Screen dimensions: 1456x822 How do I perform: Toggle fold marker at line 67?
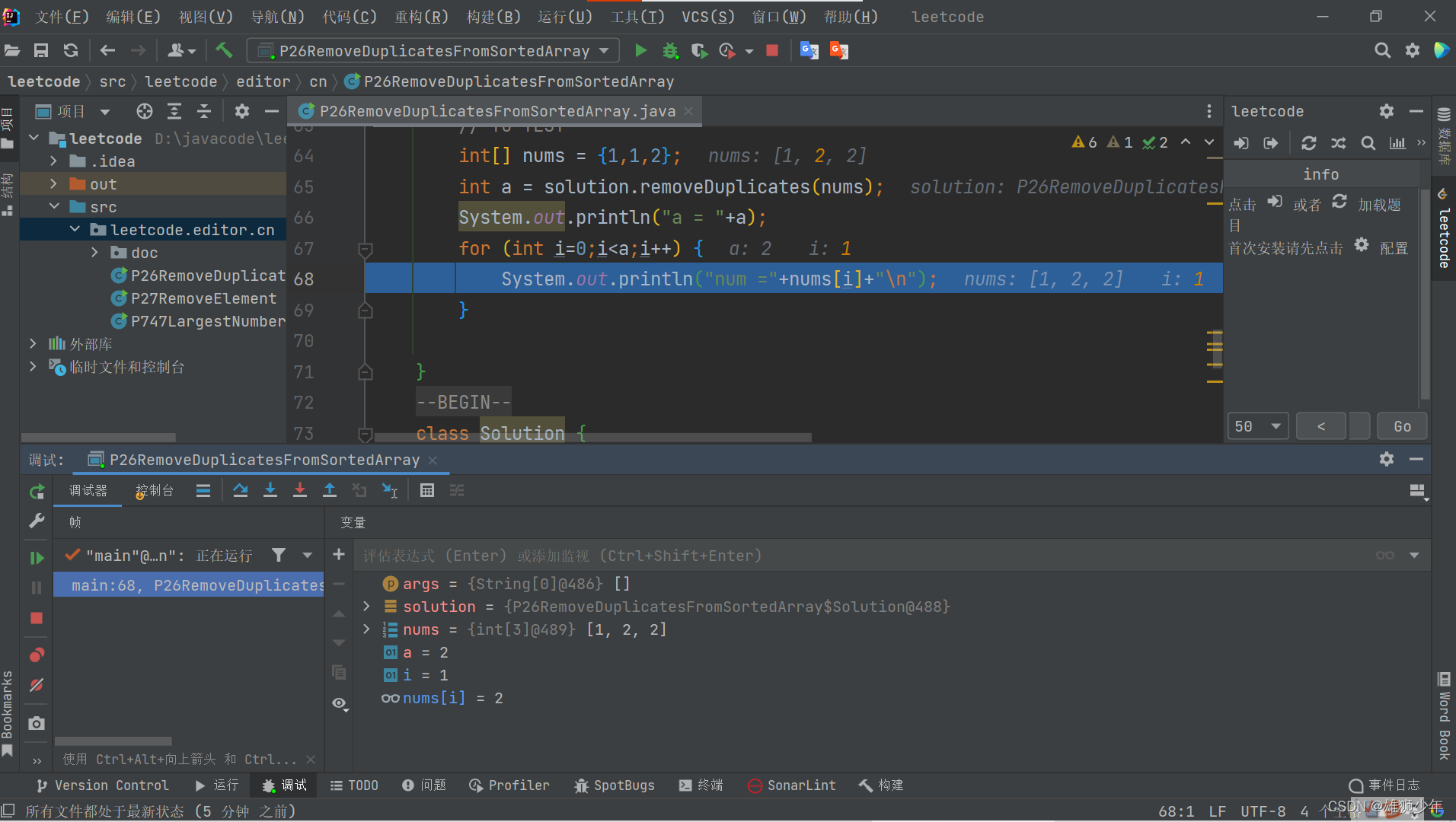pos(366,249)
